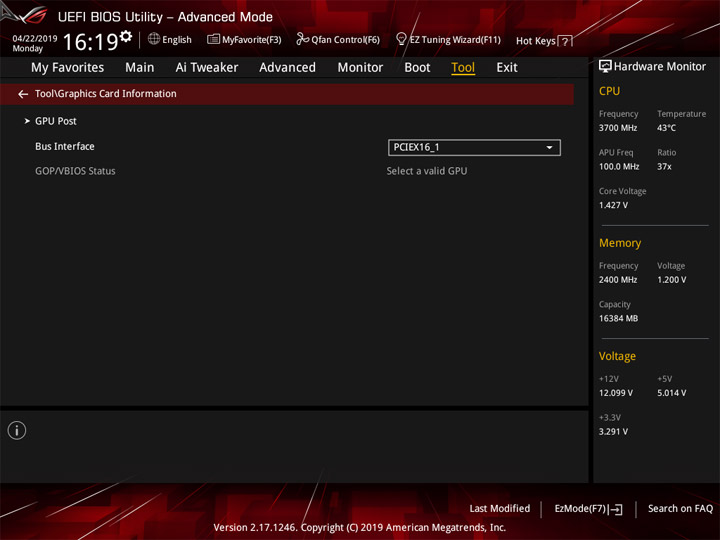720x540 pixels.
Task: Click the back arrow next to Tool\Graphics Card Information
Action: coord(23,94)
